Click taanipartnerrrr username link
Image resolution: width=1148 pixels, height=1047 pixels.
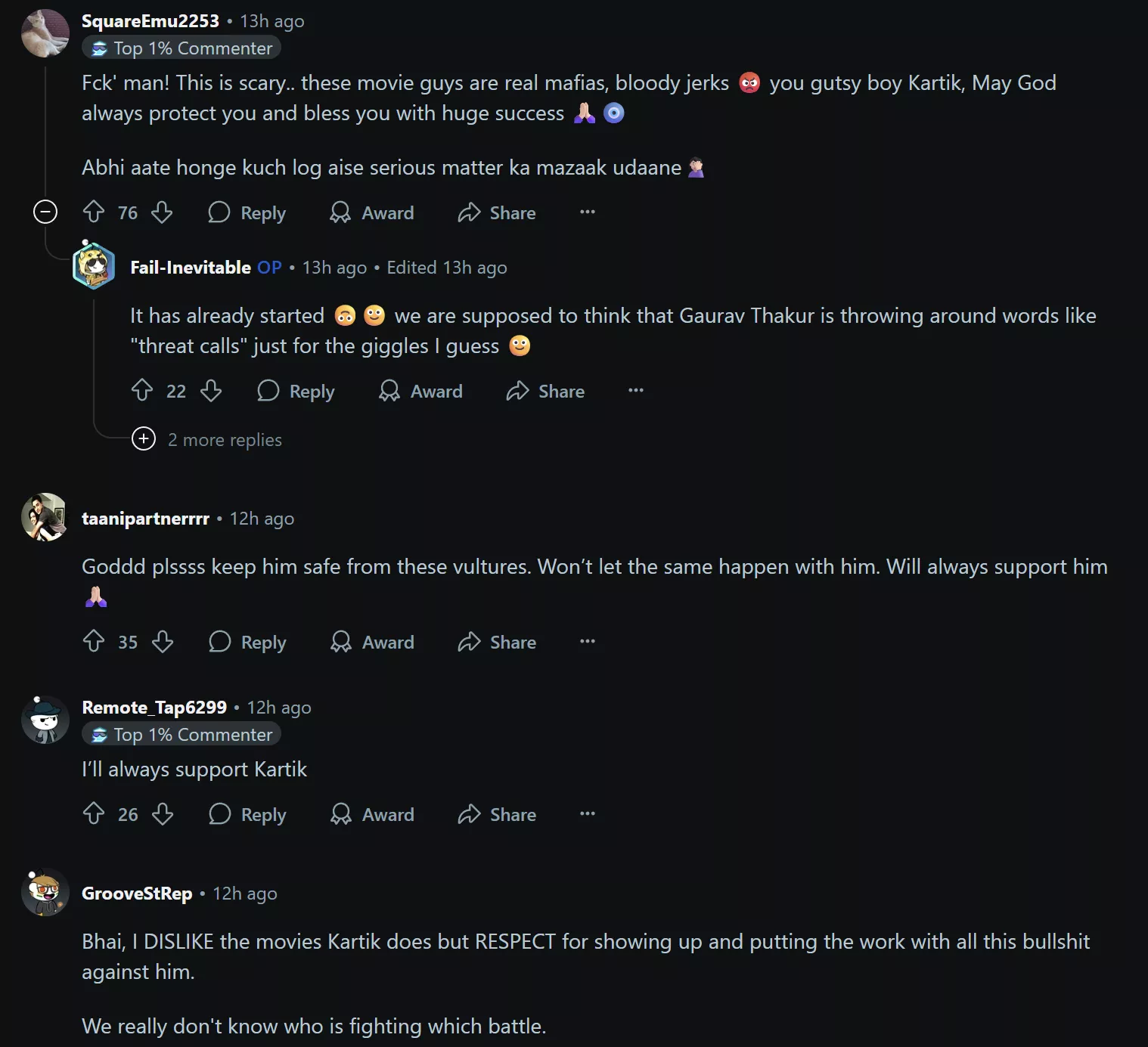(x=145, y=519)
